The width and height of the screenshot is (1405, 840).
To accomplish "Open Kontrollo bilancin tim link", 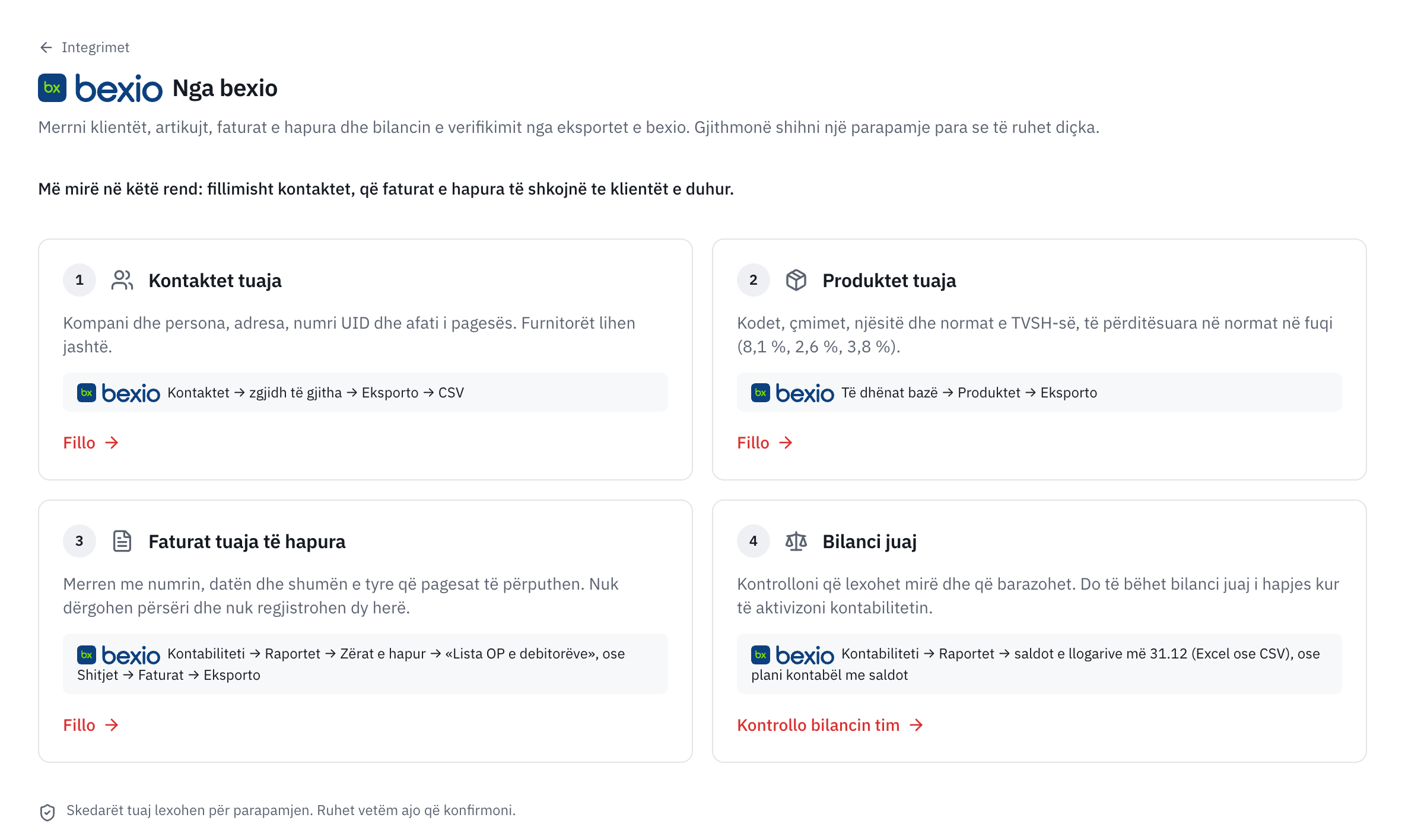I will click(x=831, y=725).
